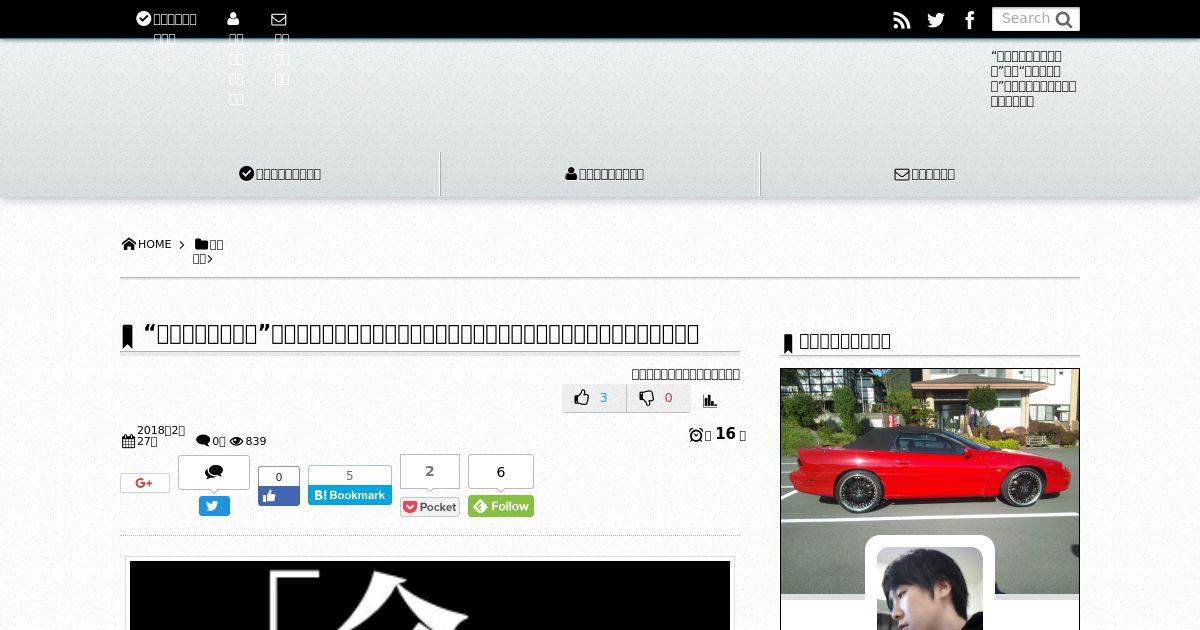Click the eye views icon beside 839

point(237,441)
